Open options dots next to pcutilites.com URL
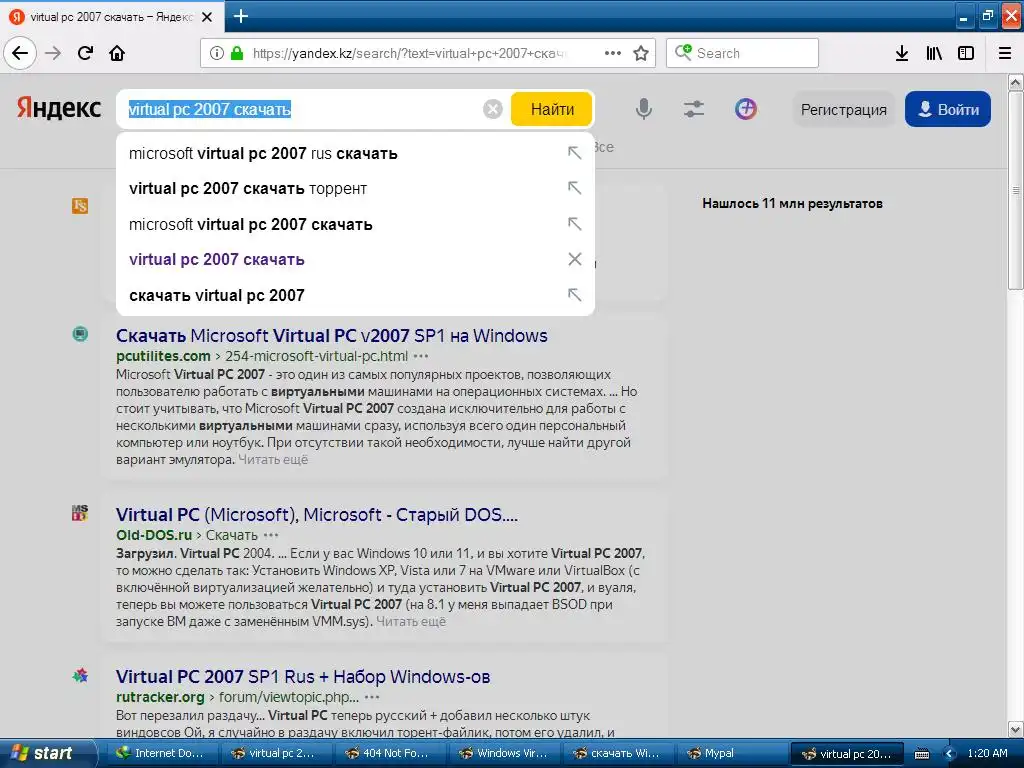Image resolution: width=1024 pixels, height=768 pixels. [421, 356]
